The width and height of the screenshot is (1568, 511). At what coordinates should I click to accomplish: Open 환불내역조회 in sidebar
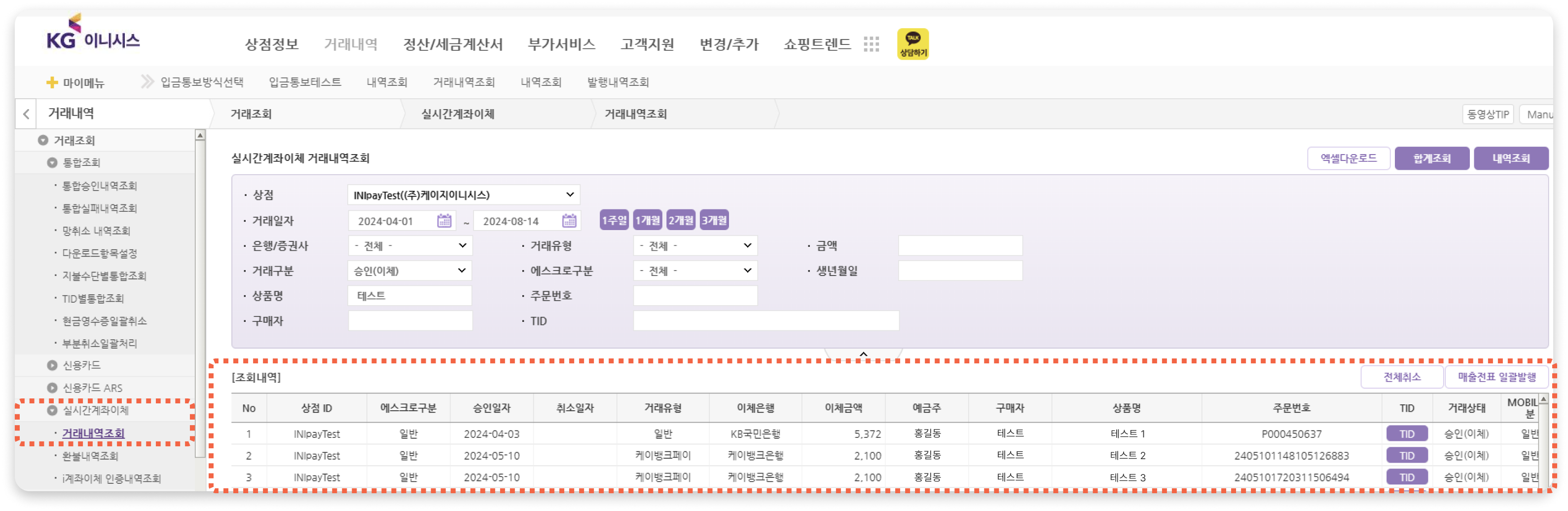pos(90,456)
